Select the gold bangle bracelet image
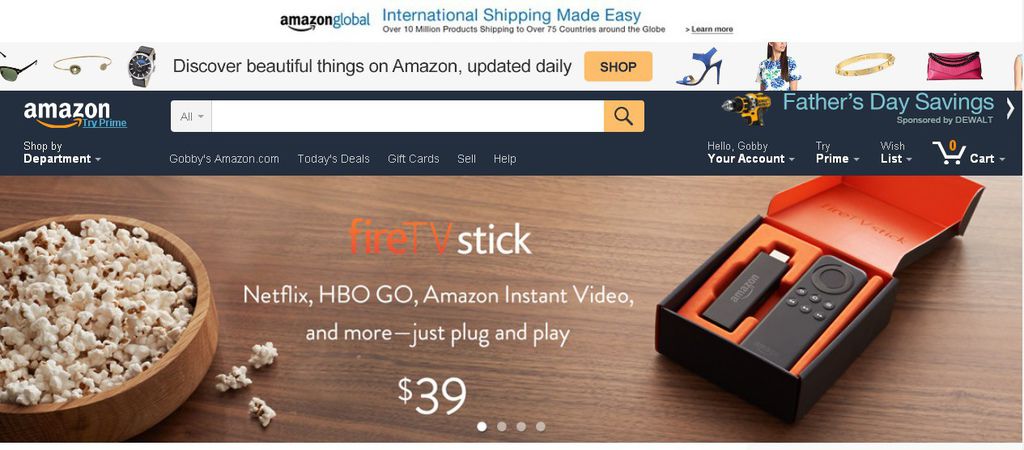 point(865,64)
